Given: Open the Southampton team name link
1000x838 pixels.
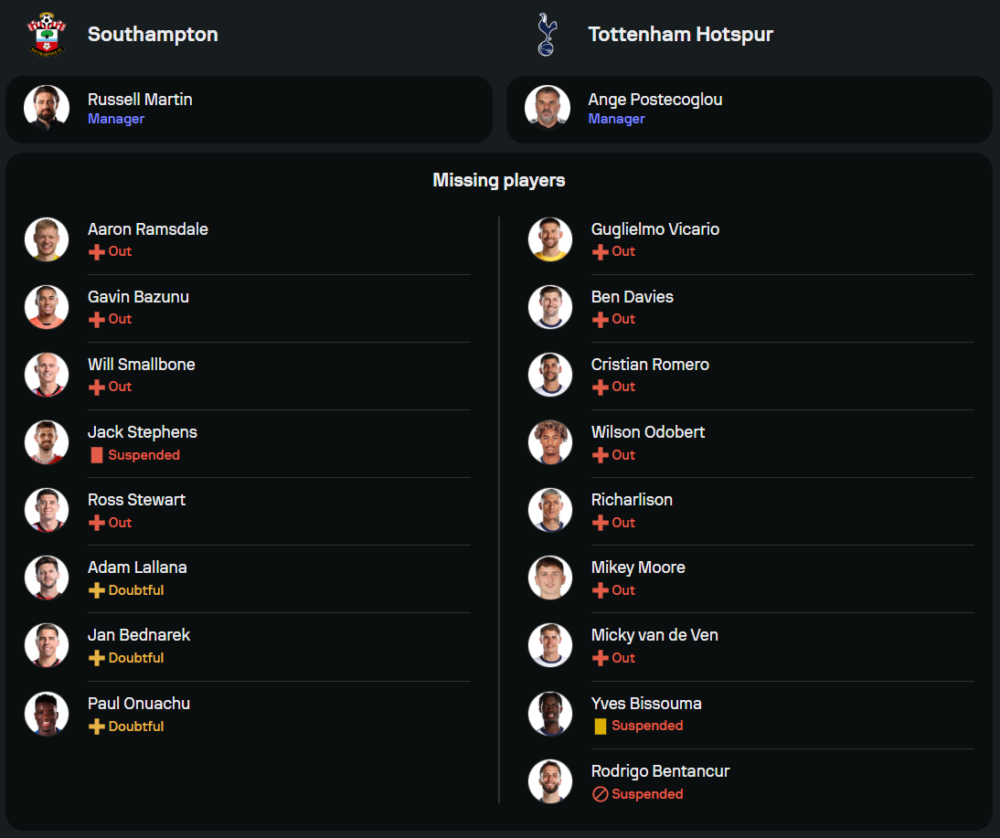Looking at the screenshot, I should (x=153, y=34).
